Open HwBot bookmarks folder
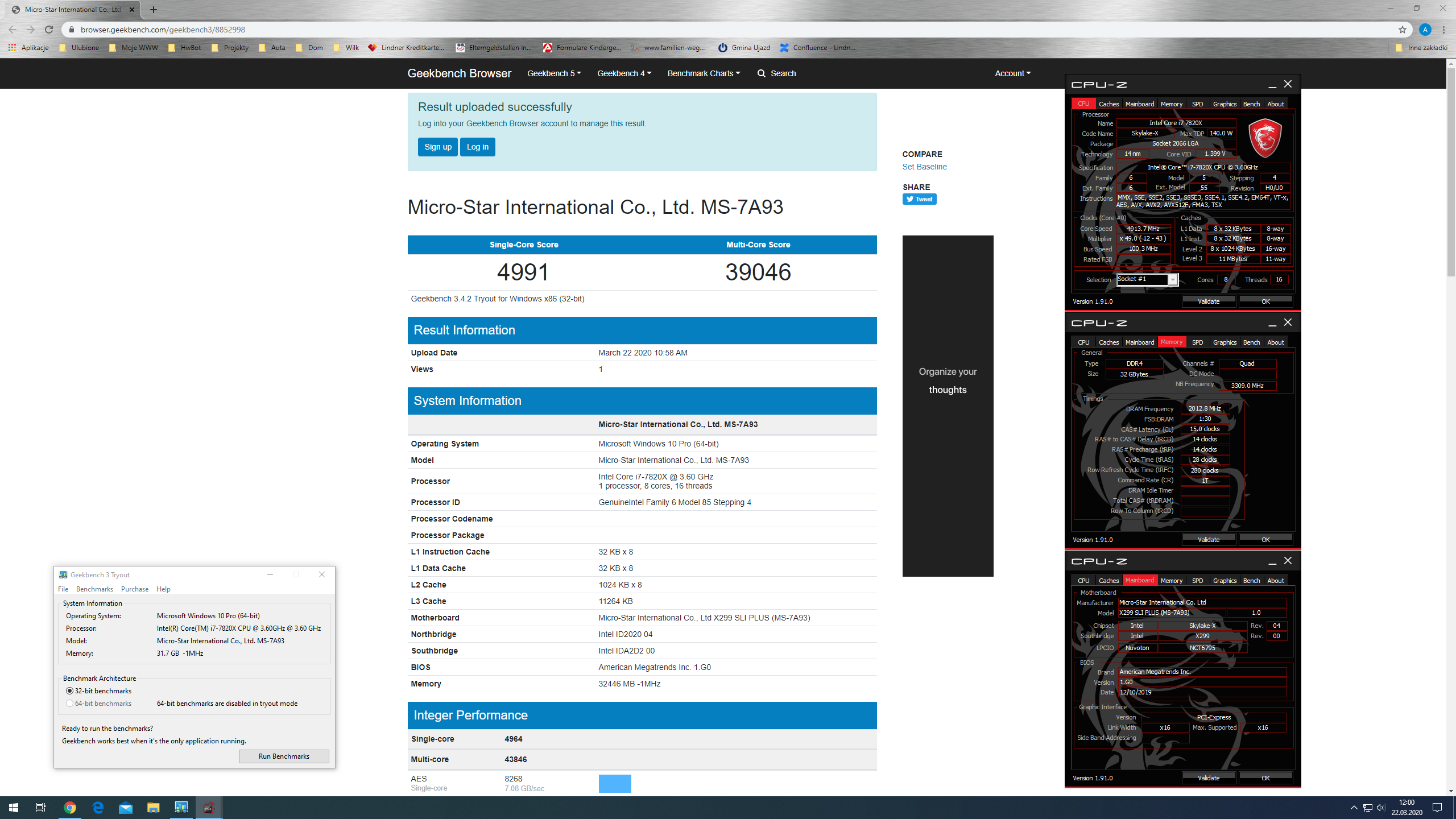 (184, 48)
